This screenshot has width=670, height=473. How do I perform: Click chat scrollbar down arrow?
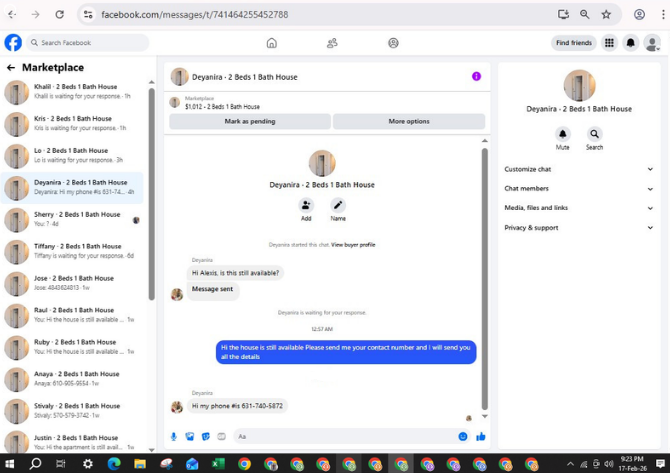click(485, 416)
